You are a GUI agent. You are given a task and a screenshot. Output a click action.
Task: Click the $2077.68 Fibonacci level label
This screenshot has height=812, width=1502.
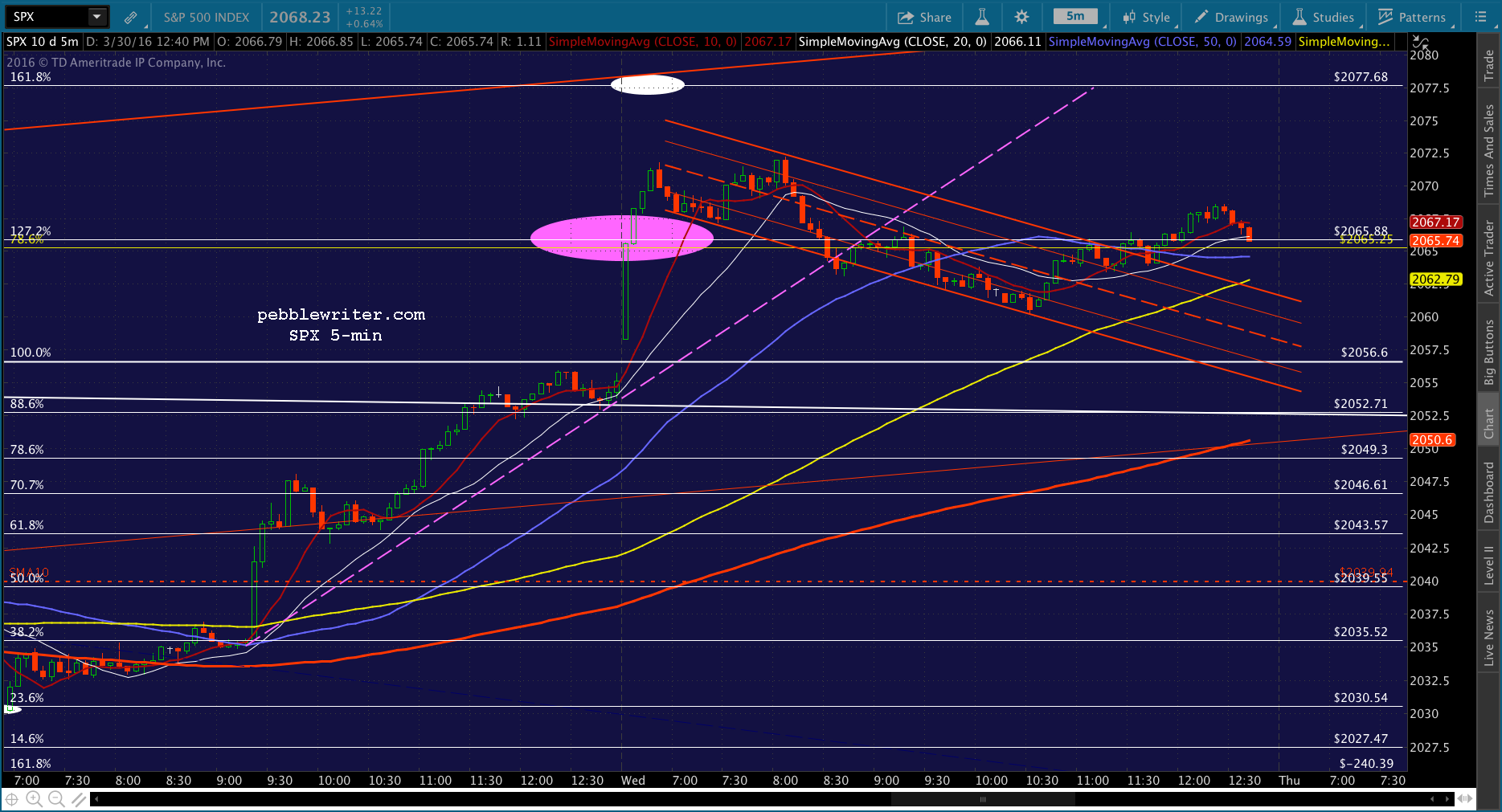[x=1361, y=77]
